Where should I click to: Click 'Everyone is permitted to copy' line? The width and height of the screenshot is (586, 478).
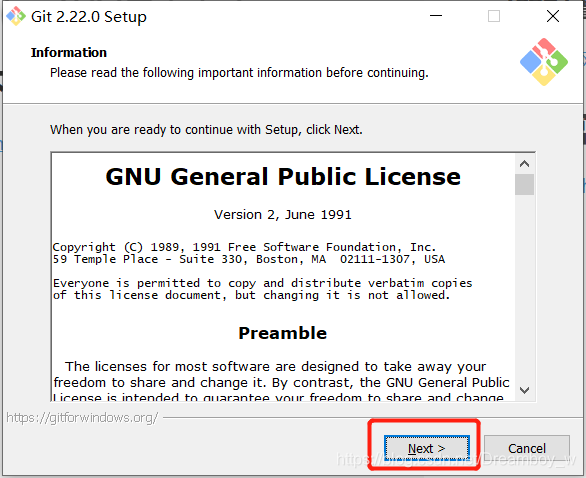tap(262, 283)
